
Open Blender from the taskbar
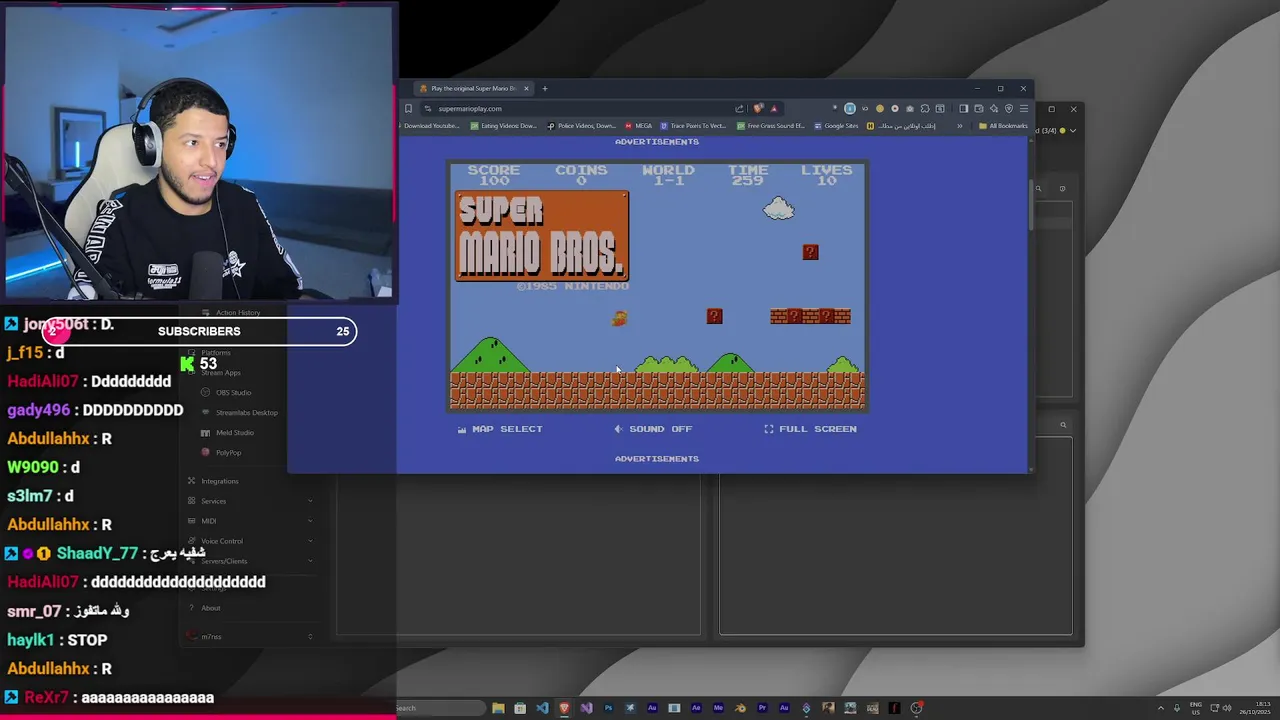[x=740, y=708]
